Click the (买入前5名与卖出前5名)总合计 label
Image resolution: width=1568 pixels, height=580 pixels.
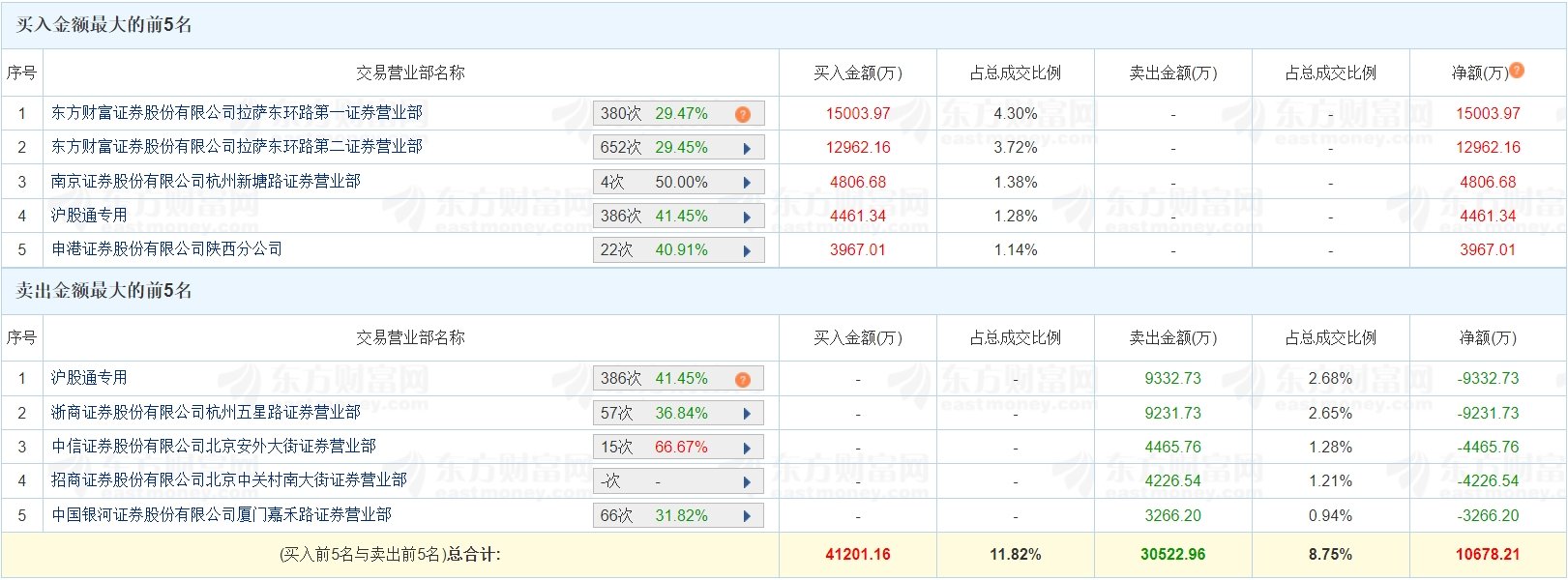pos(390,554)
